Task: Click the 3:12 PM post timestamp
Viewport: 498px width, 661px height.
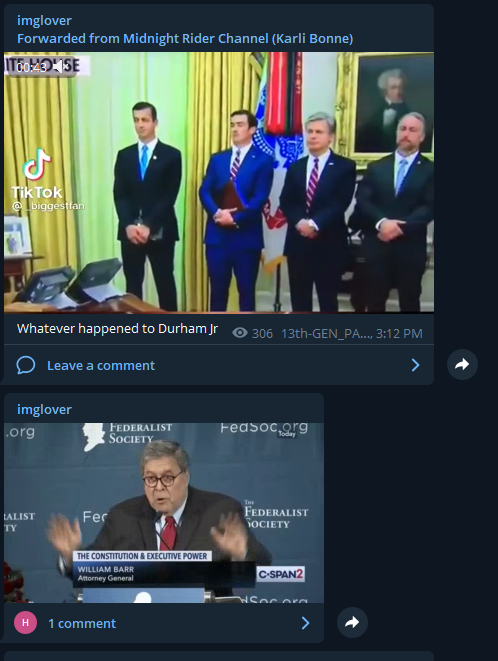Action: (399, 334)
